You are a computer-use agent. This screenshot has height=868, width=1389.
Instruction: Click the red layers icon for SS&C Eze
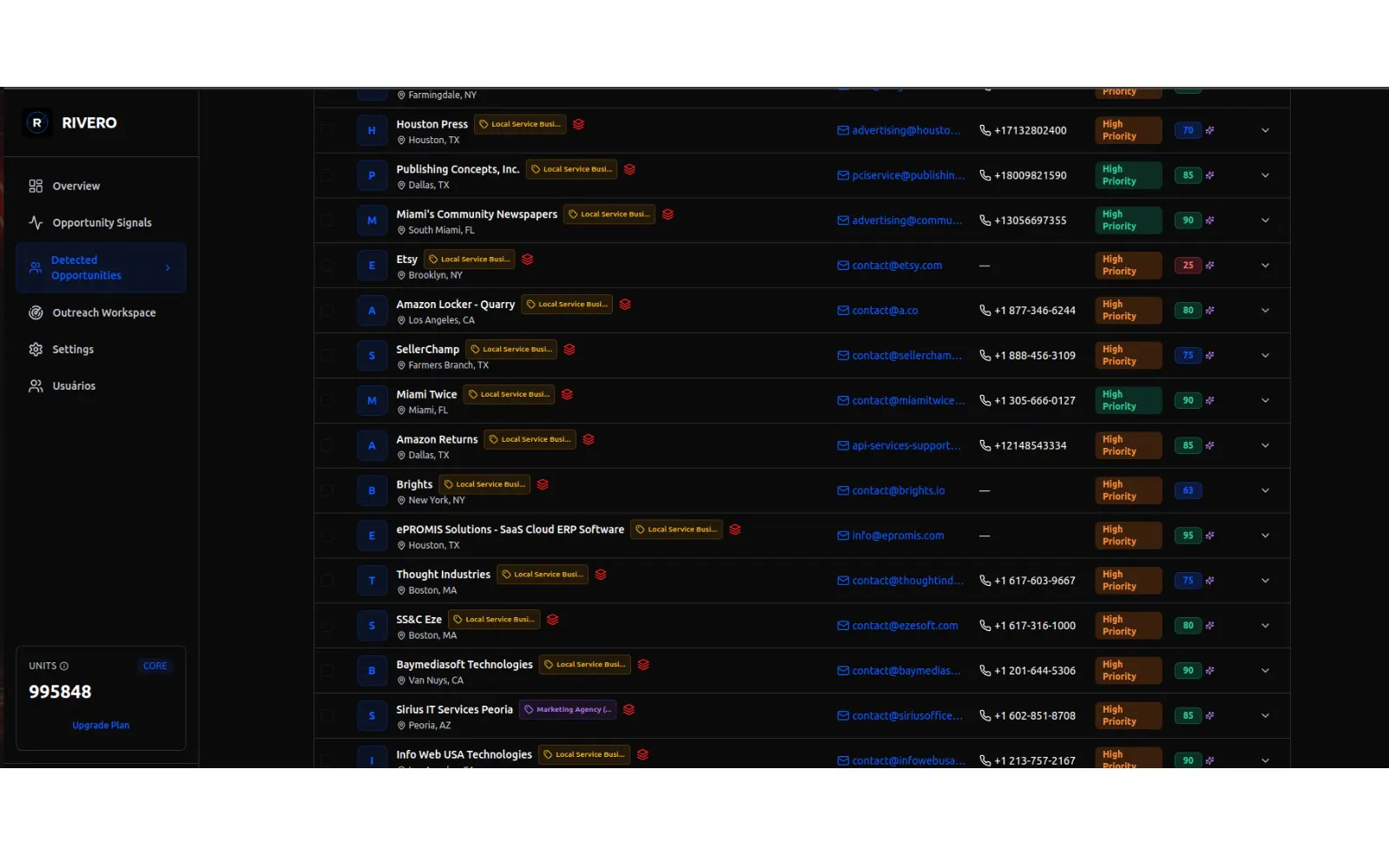pyautogui.click(x=552, y=620)
